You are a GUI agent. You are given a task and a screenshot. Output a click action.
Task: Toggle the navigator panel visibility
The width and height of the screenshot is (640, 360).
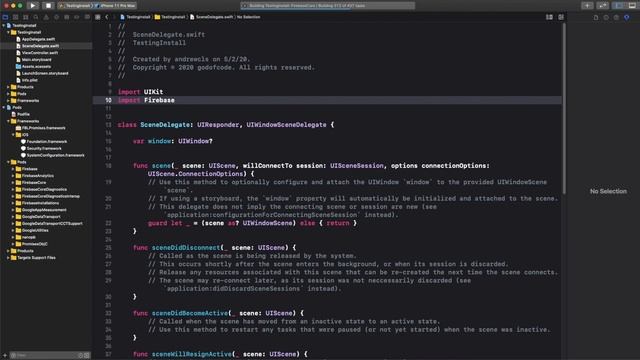[x=619, y=6]
